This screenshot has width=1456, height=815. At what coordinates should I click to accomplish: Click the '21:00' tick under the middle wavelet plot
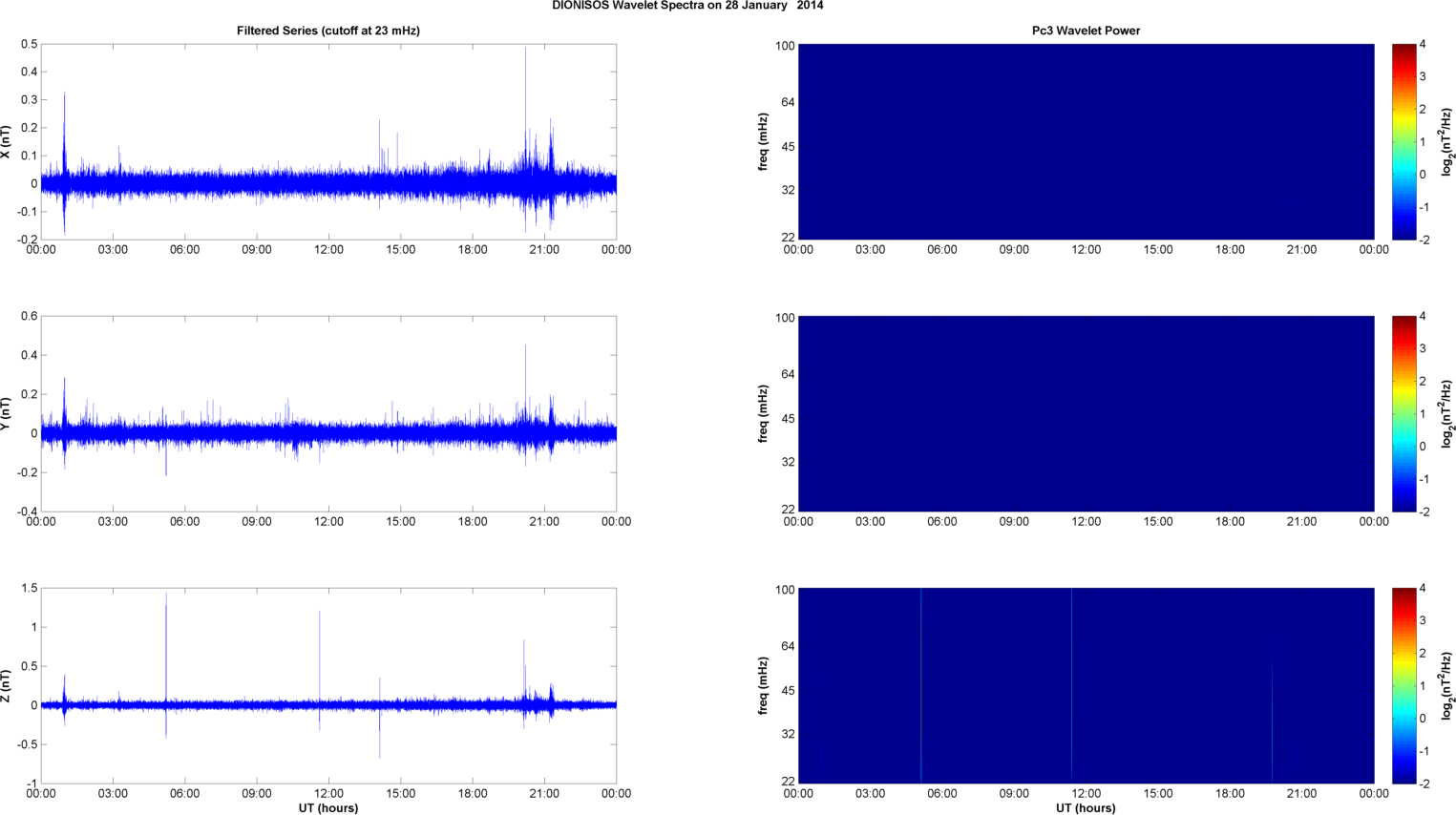(1302, 522)
